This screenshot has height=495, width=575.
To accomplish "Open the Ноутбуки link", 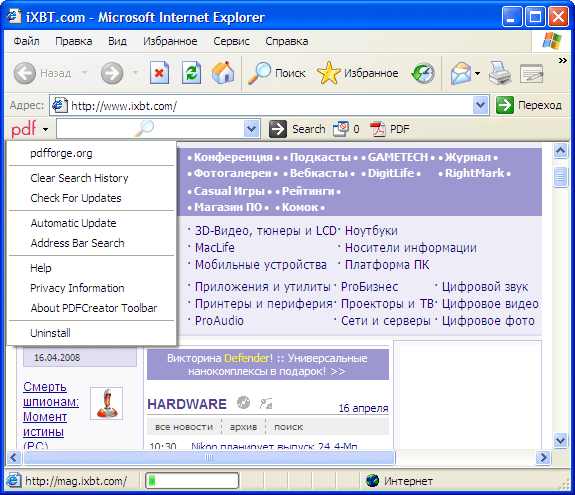I will click(x=371, y=231).
